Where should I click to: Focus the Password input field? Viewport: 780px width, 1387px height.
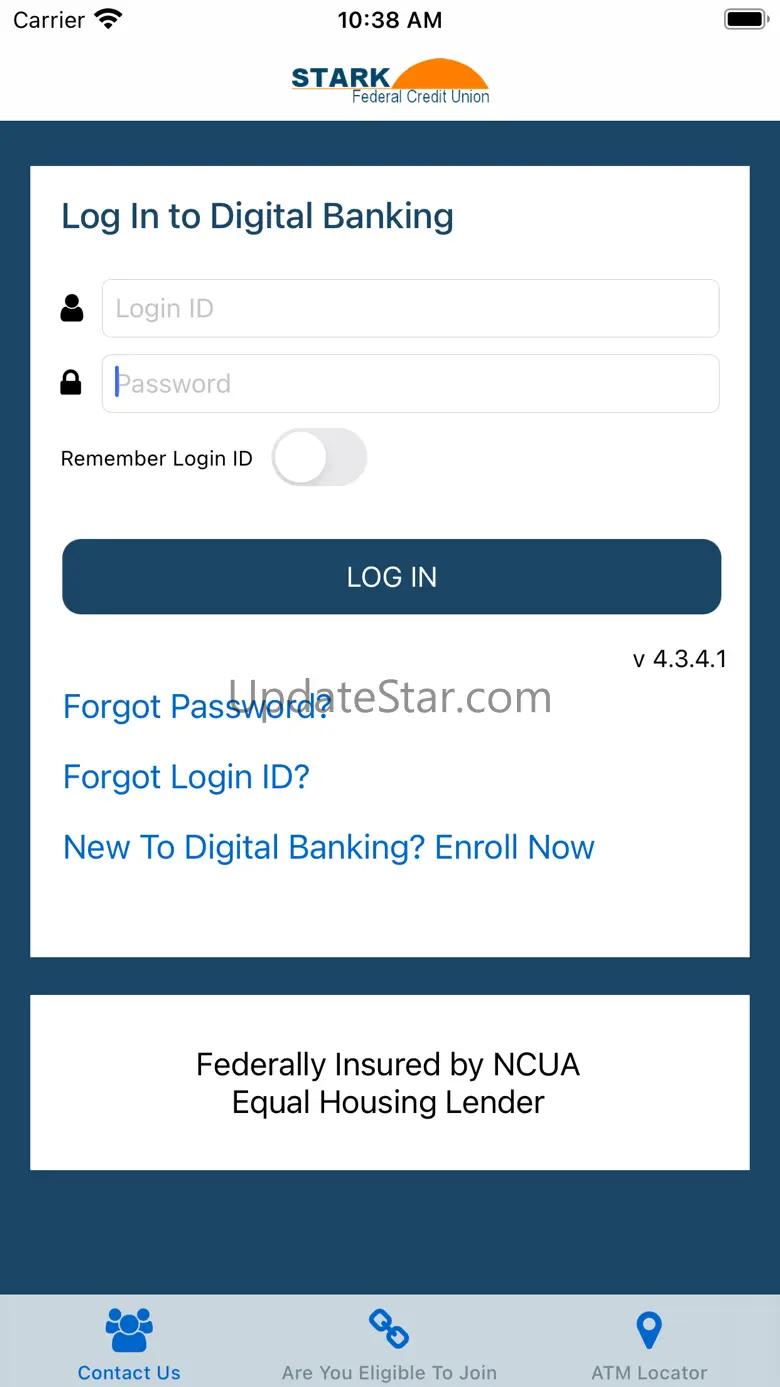tap(410, 383)
